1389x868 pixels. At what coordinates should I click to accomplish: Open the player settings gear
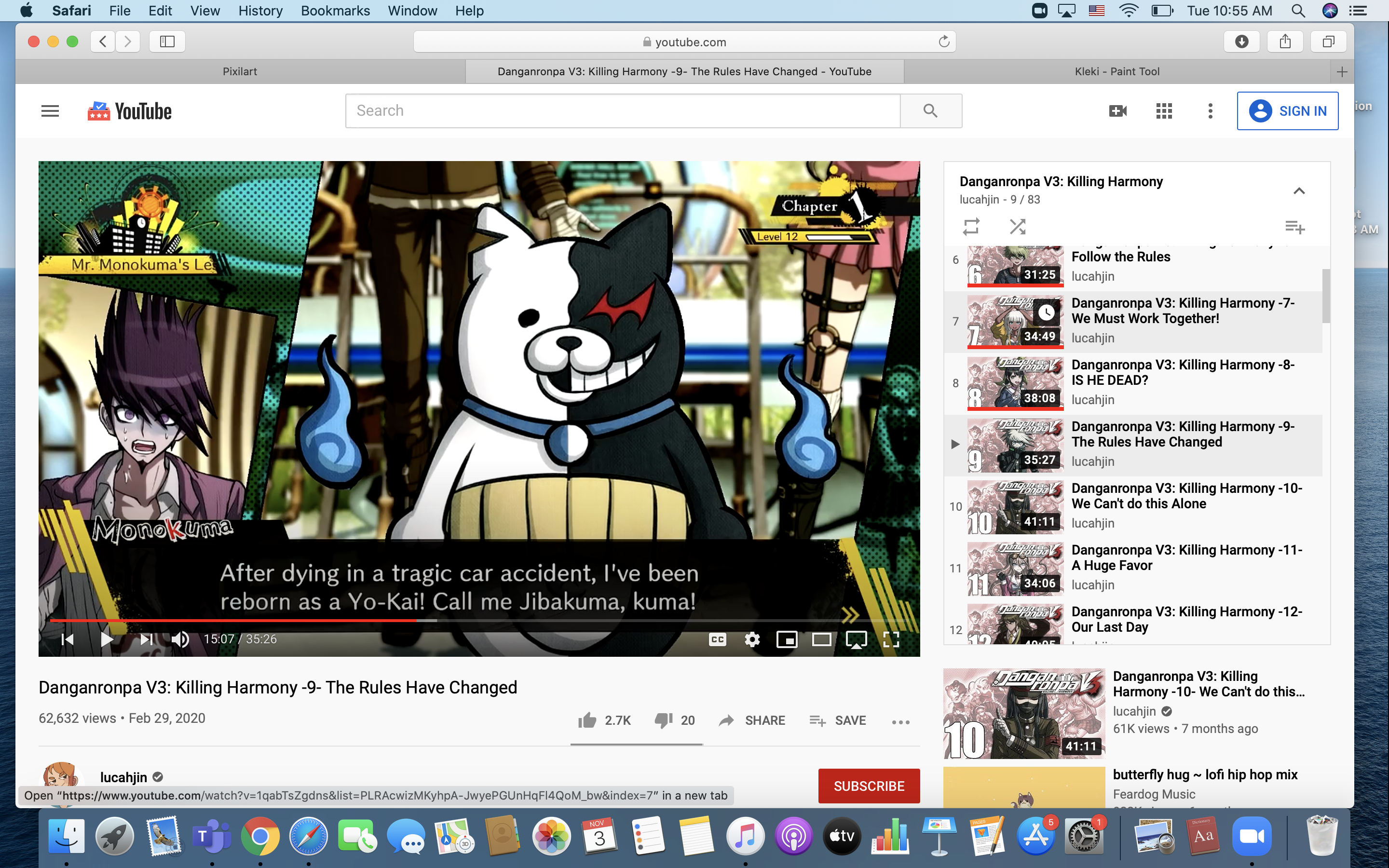[x=752, y=639]
